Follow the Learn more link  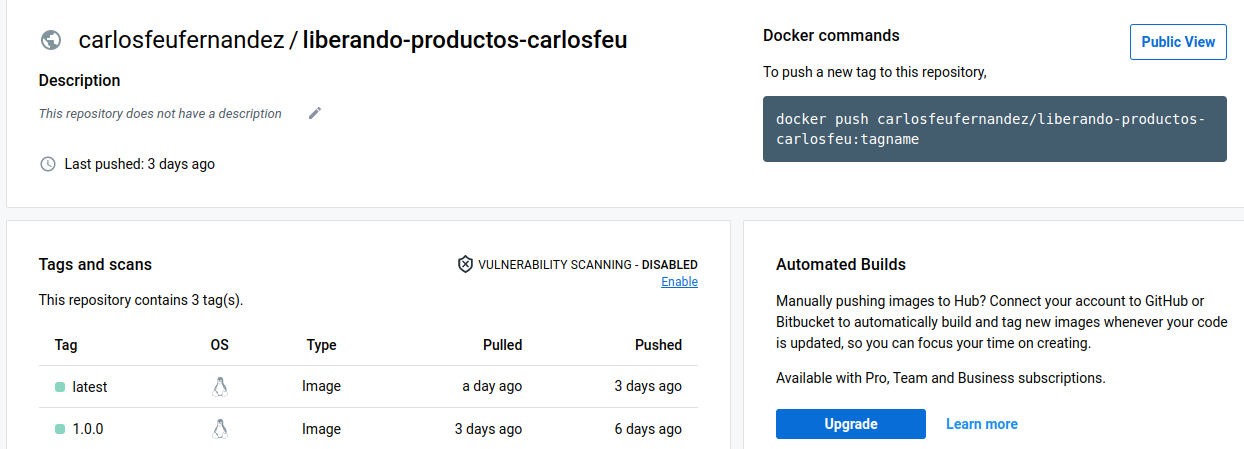point(981,424)
